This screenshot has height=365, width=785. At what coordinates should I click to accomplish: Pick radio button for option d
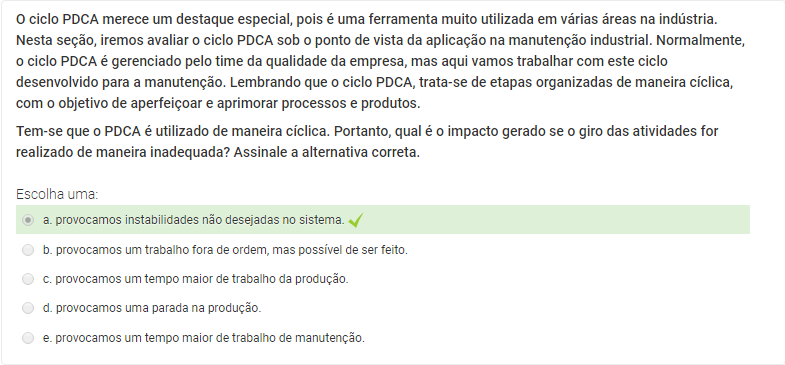[28, 308]
